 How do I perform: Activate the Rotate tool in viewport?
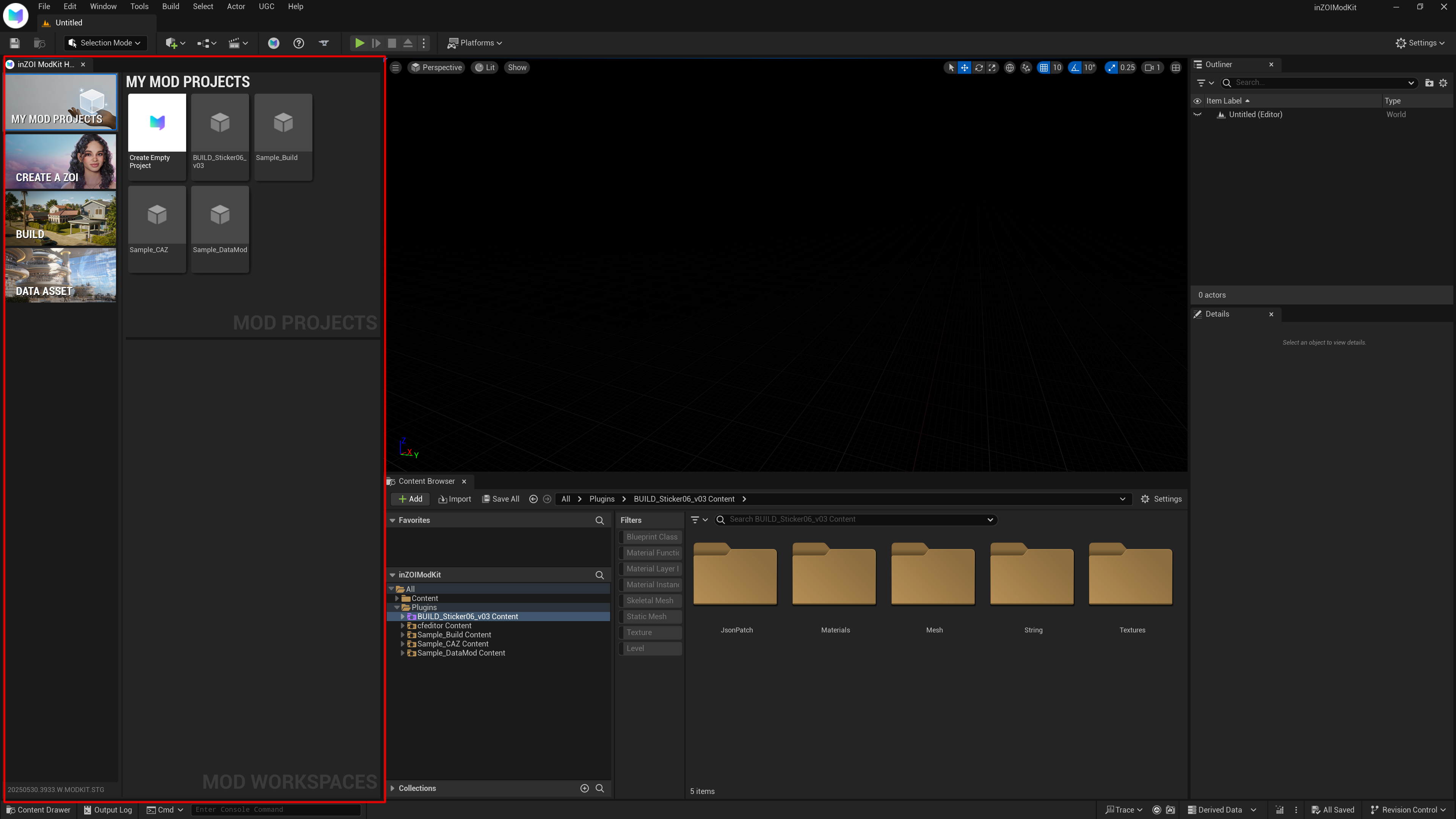pyautogui.click(x=979, y=67)
